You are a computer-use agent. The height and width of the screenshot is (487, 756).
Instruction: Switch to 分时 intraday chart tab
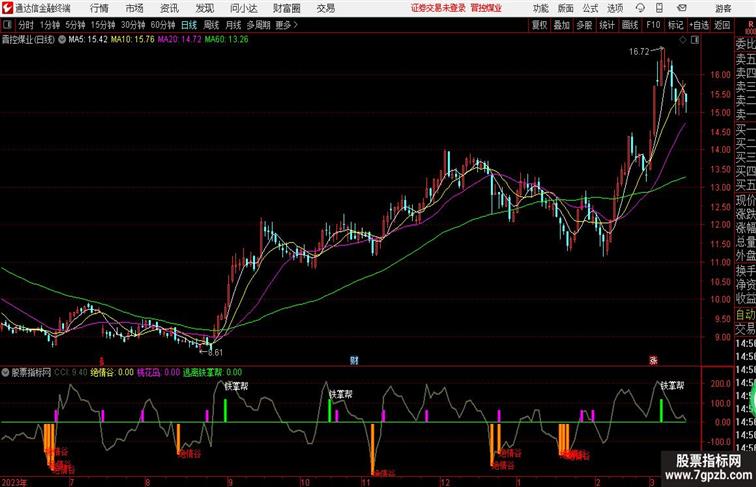[26, 25]
